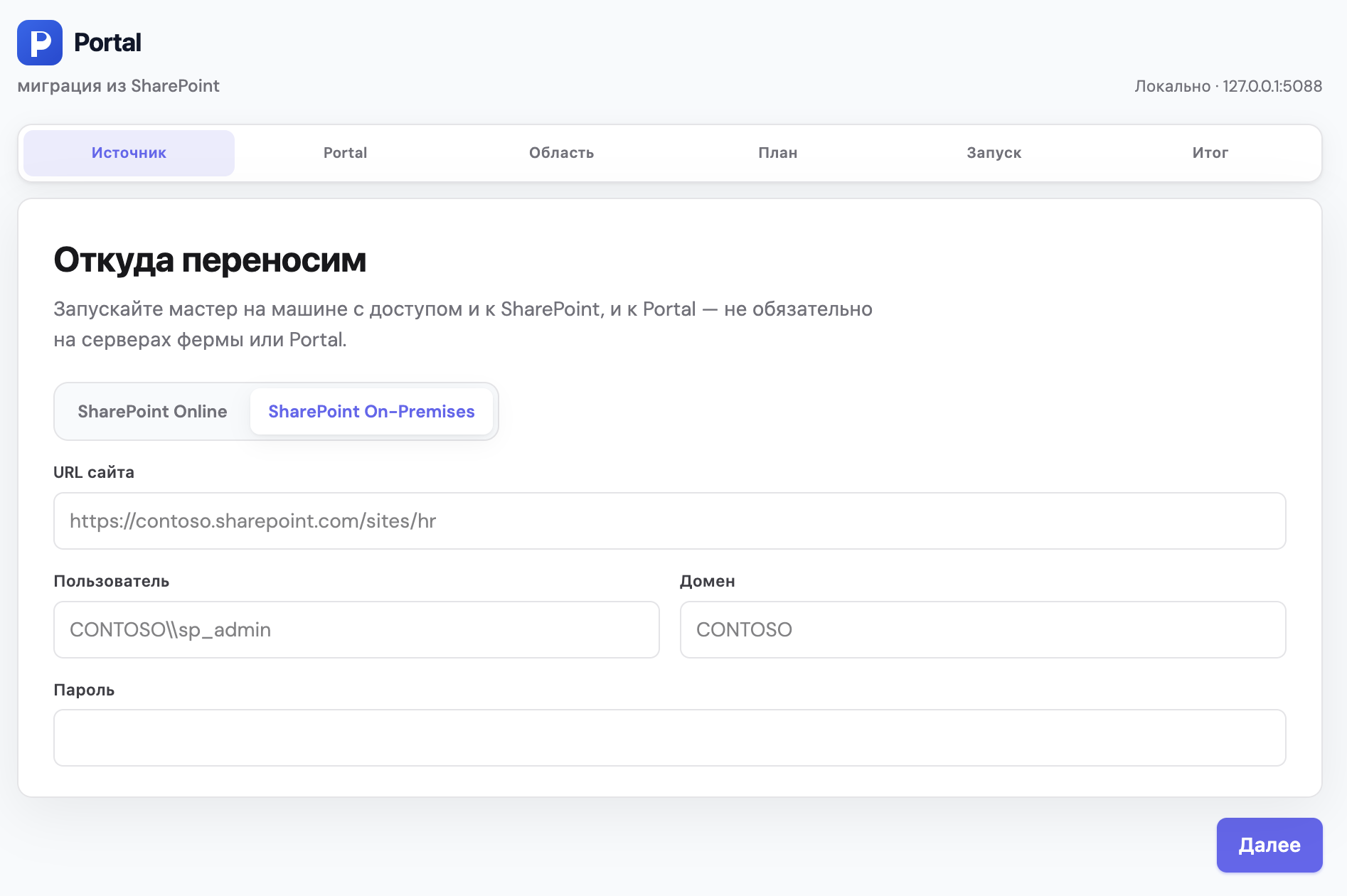Image resolution: width=1347 pixels, height=896 pixels.
Task: Click the 'Пароль' field label
Action: pos(84,690)
